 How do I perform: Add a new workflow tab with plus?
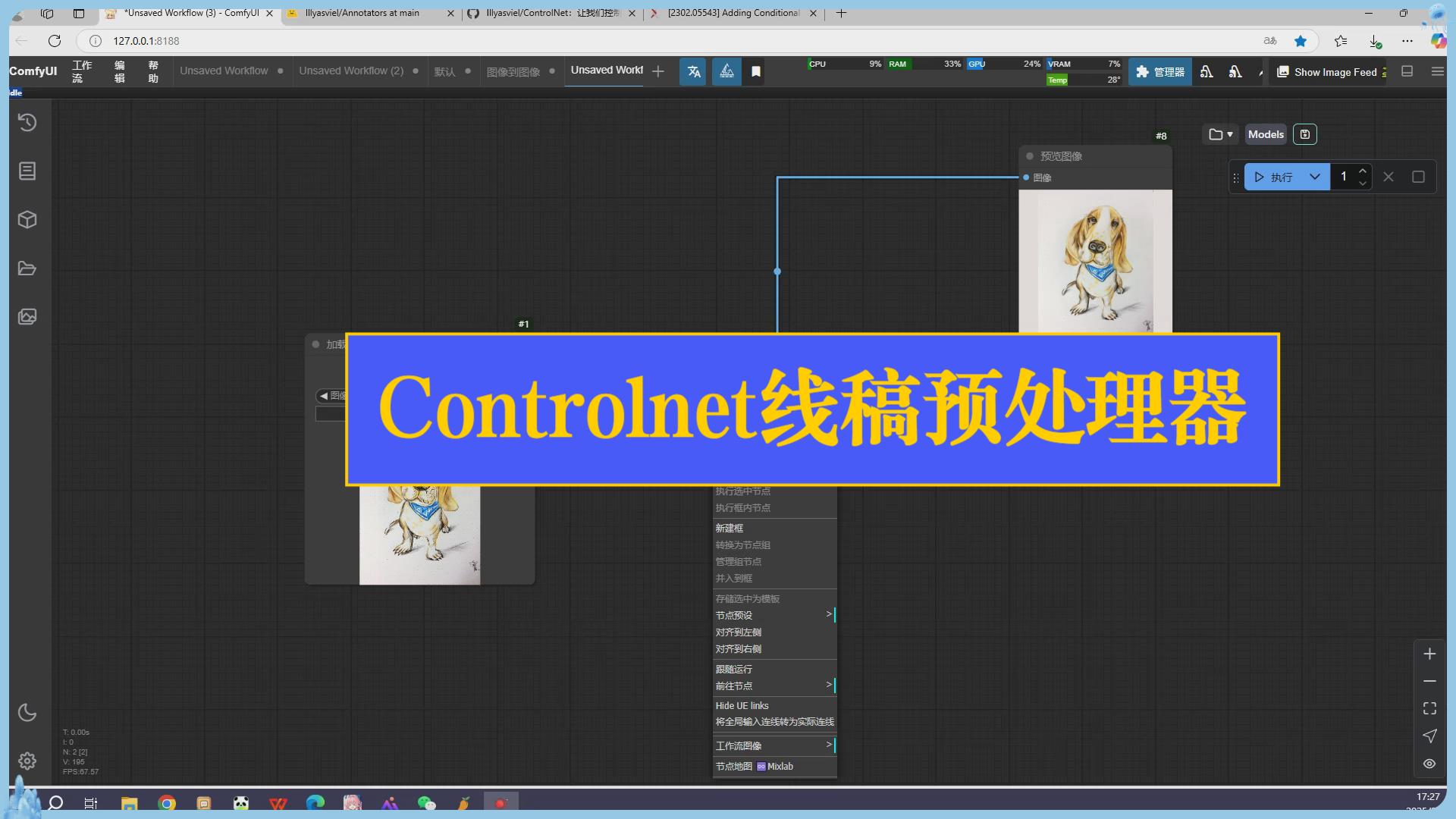658,71
